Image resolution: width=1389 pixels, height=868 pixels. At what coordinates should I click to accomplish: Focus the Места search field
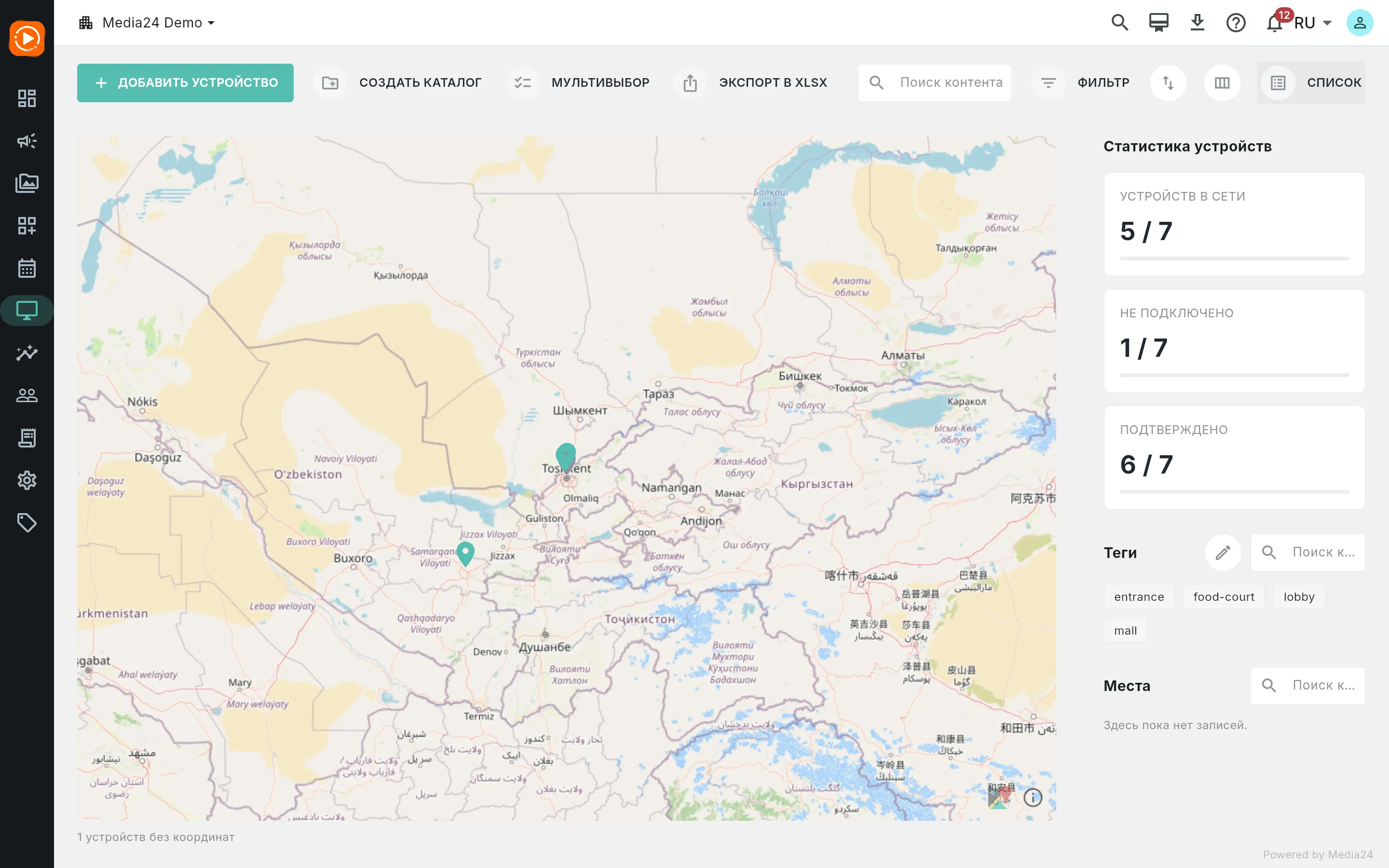[1307, 685]
